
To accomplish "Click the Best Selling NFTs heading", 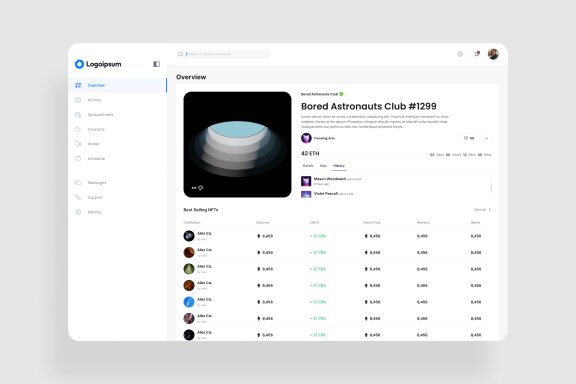I will click(201, 210).
